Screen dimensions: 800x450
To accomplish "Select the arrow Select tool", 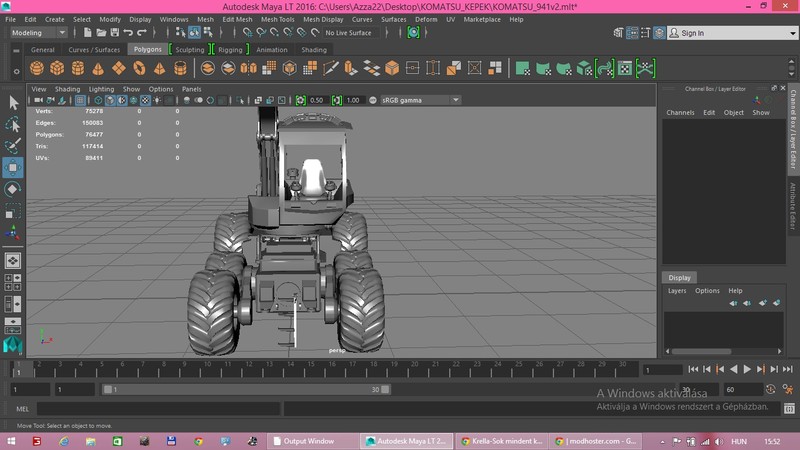I will tap(13, 103).
